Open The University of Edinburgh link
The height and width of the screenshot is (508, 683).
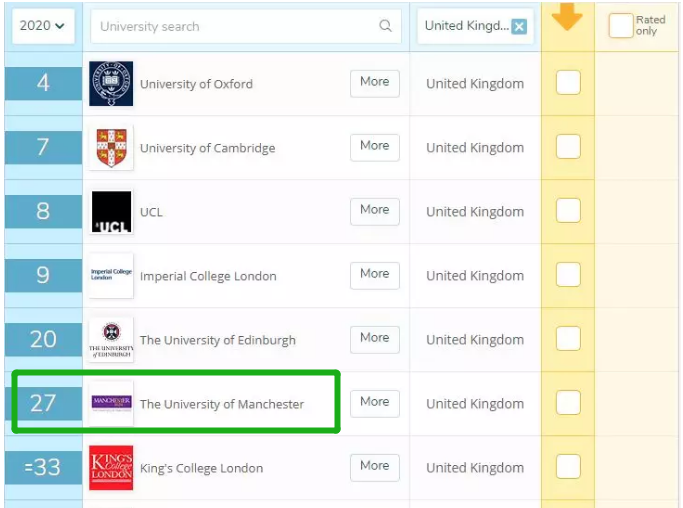pos(217,340)
